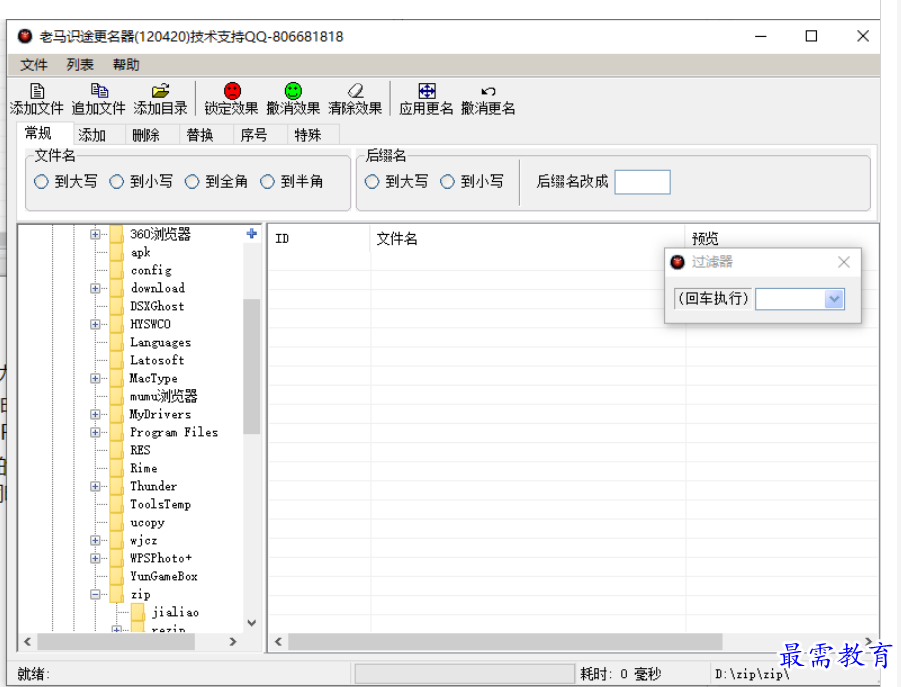Select the 360浏览器 folder icon

pyautogui.click(x=117, y=234)
